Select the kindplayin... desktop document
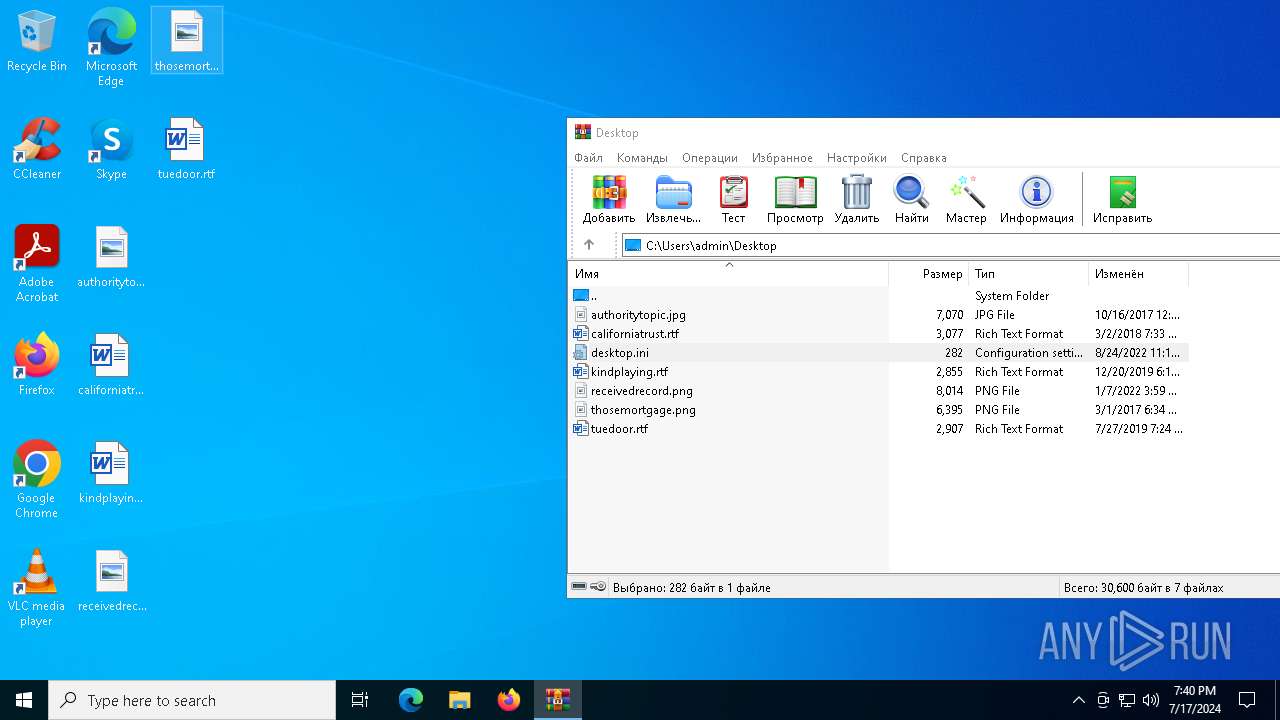The width and height of the screenshot is (1280, 720). point(111,473)
